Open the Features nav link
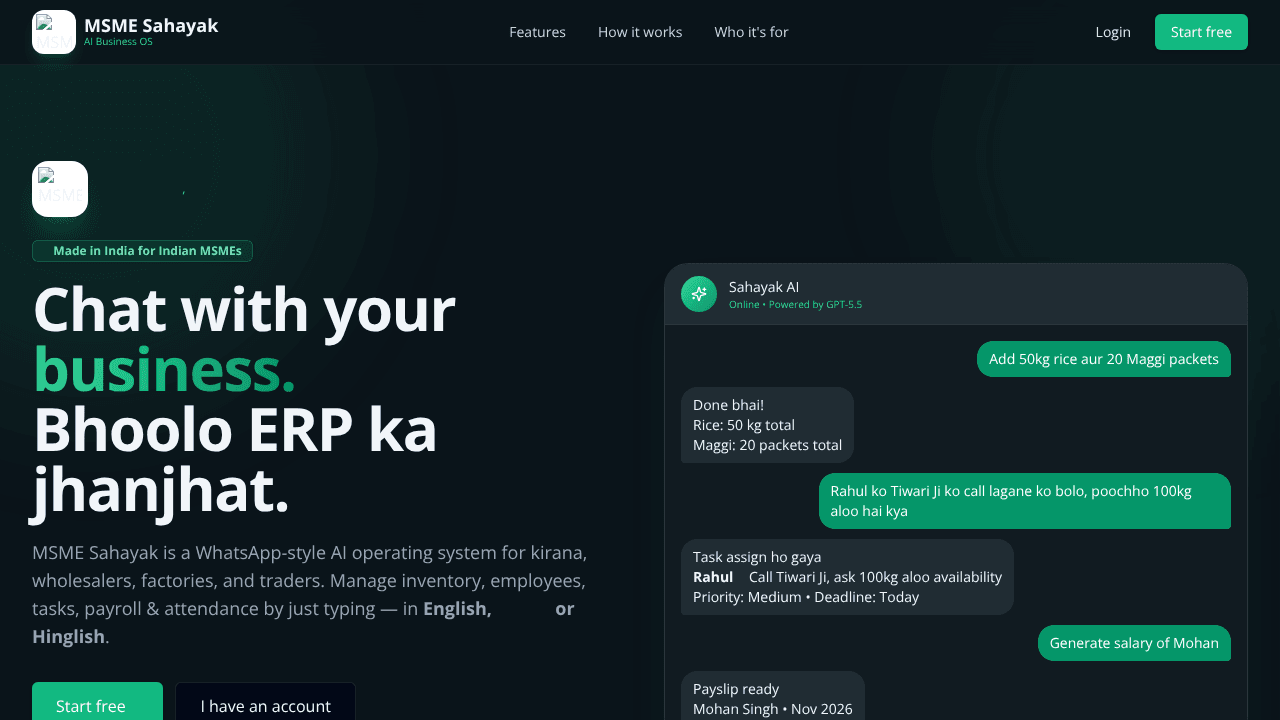This screenshot has width=1280, height=720. [537, 32]
